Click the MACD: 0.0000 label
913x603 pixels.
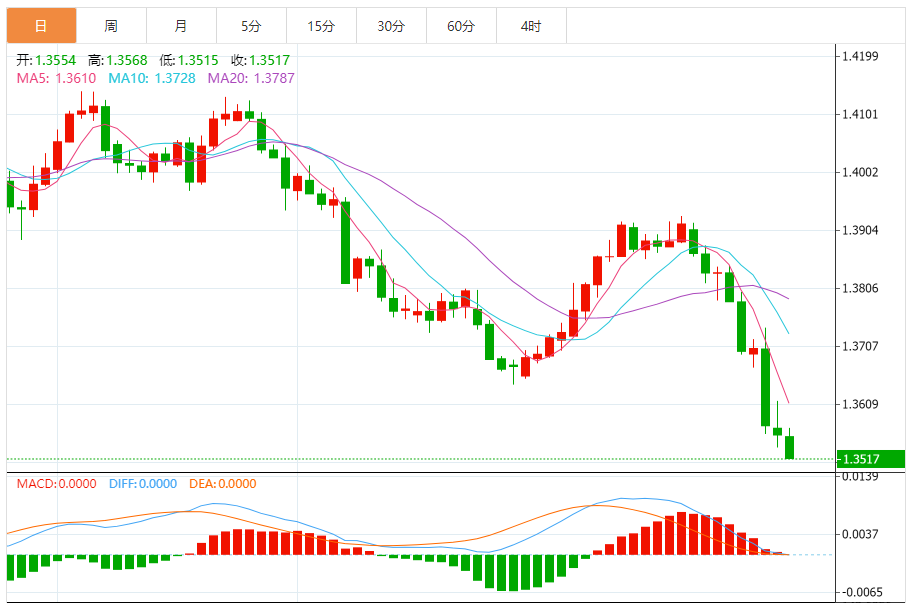pyautogui.click(x=56, y=484)
